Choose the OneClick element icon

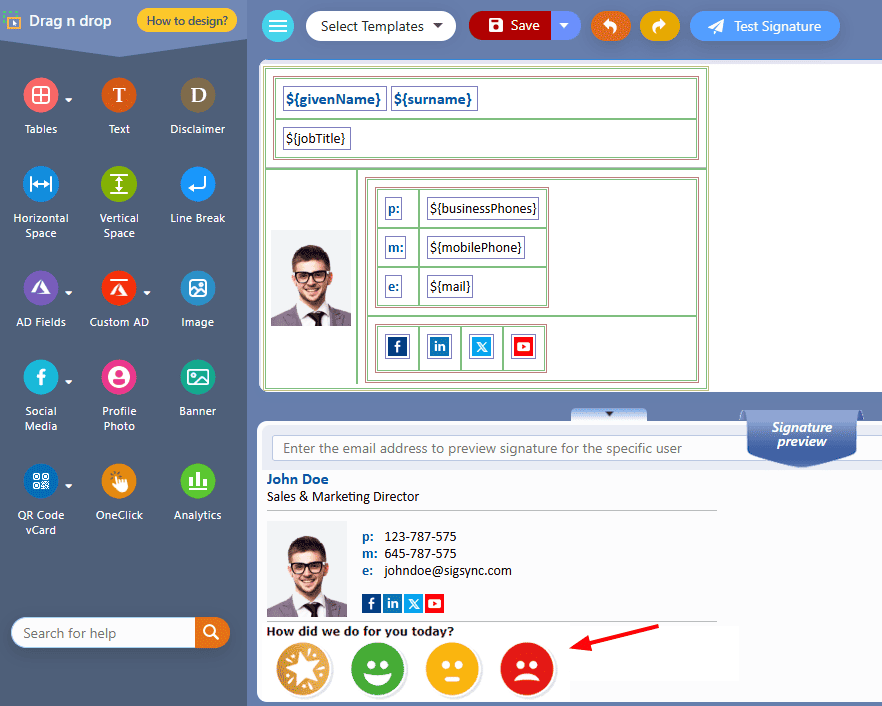119,481
